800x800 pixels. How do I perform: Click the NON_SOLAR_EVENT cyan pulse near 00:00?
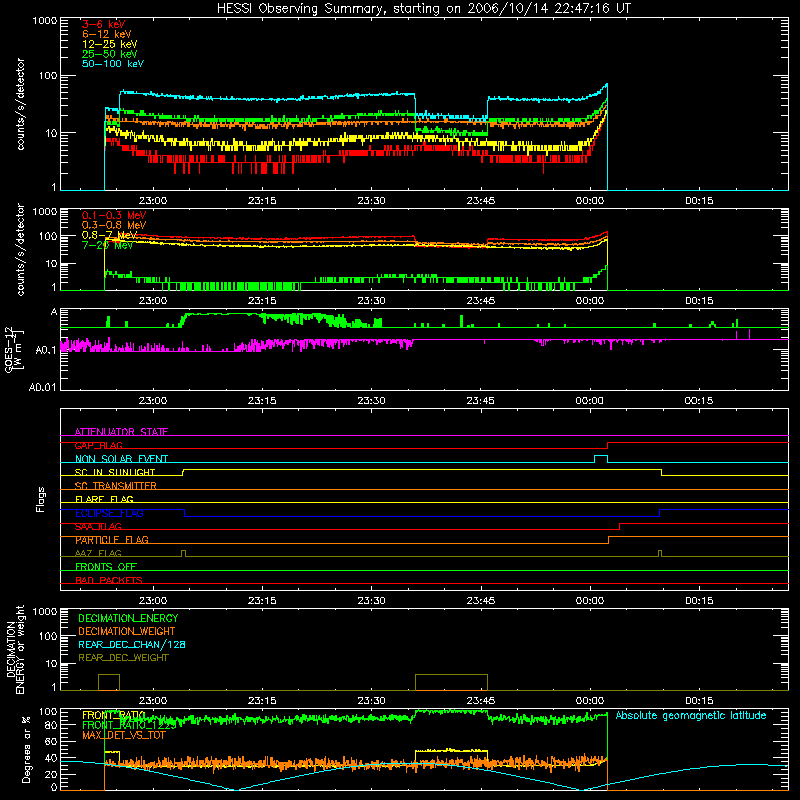click(x=601, y=459)
